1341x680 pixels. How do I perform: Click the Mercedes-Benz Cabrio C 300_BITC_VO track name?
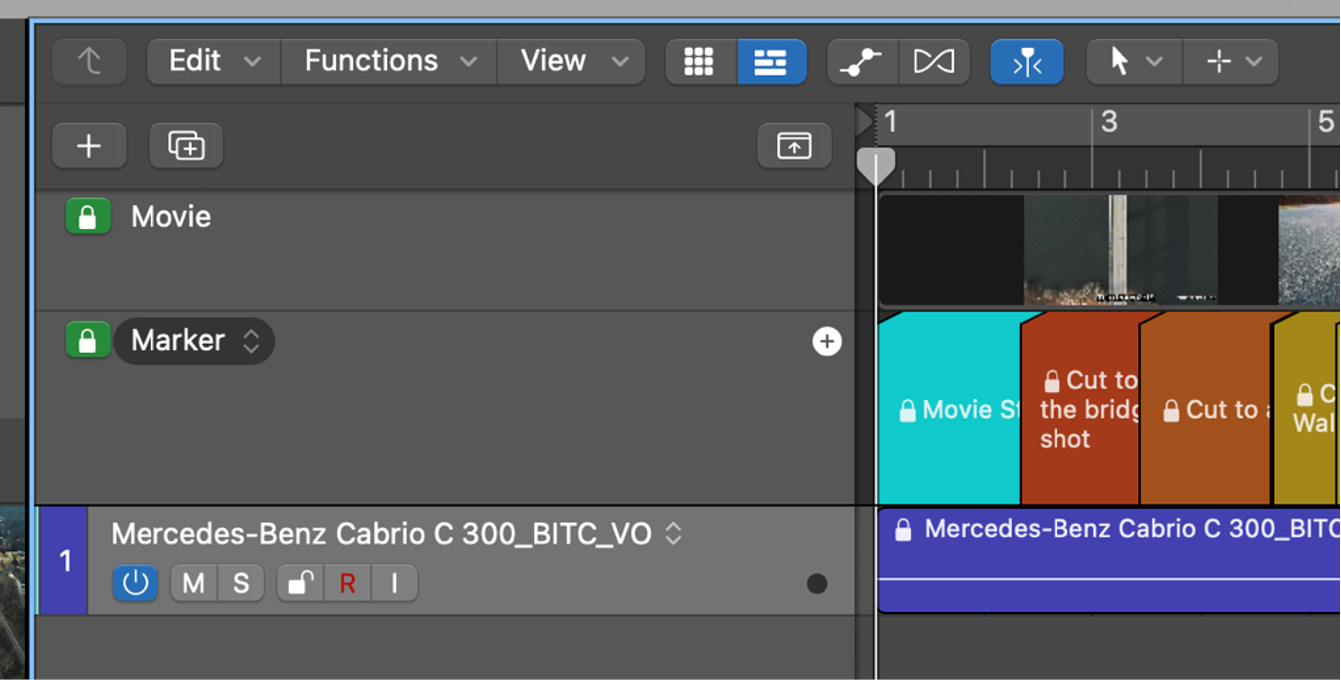pos(381,534)
